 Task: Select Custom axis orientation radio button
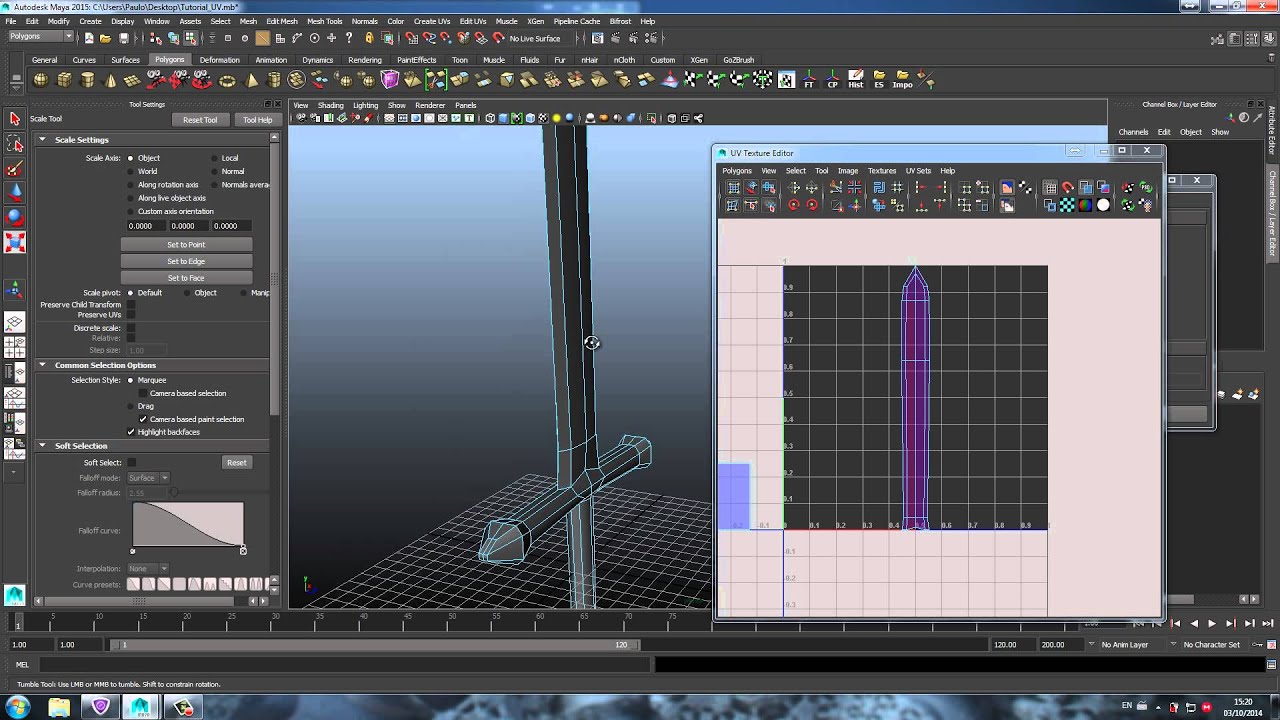[x=131, y=211]
